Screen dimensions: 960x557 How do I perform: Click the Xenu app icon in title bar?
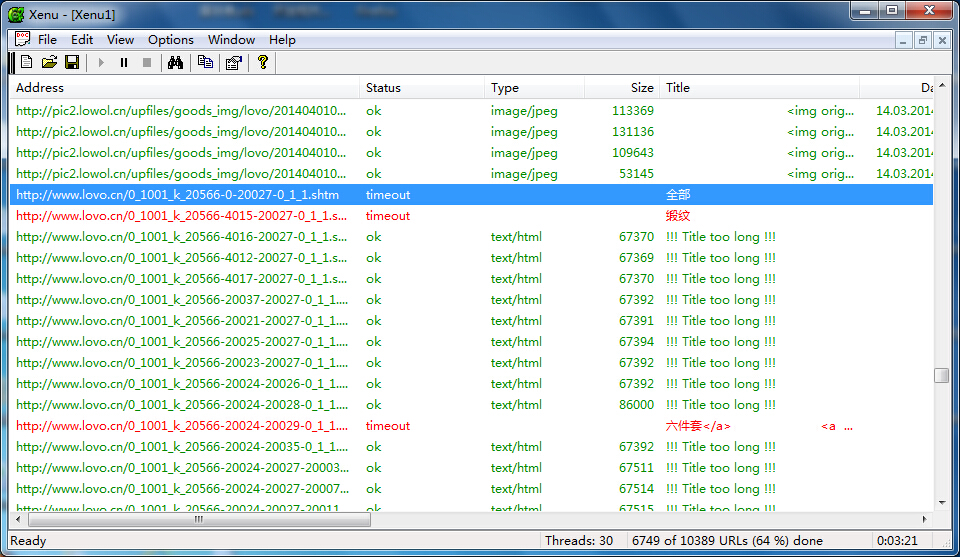click(16, 14)
